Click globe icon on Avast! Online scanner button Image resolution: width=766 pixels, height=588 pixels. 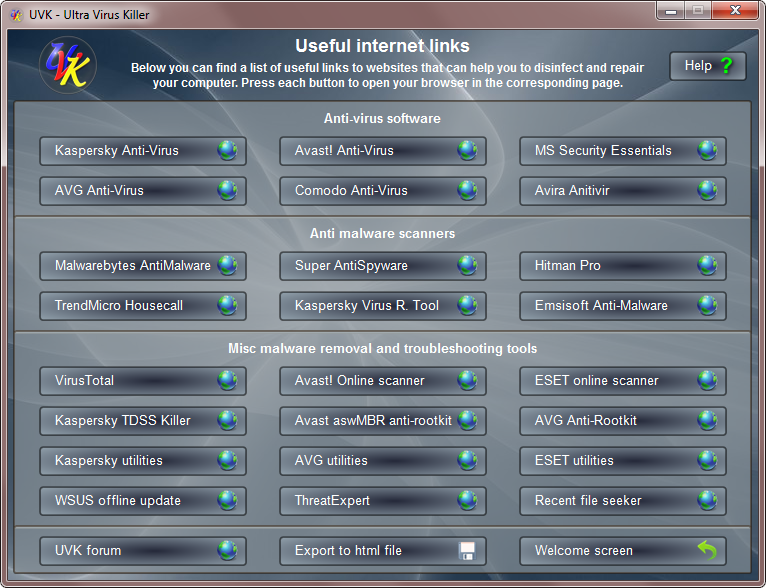pyautogui.click(x=467, y=380)
